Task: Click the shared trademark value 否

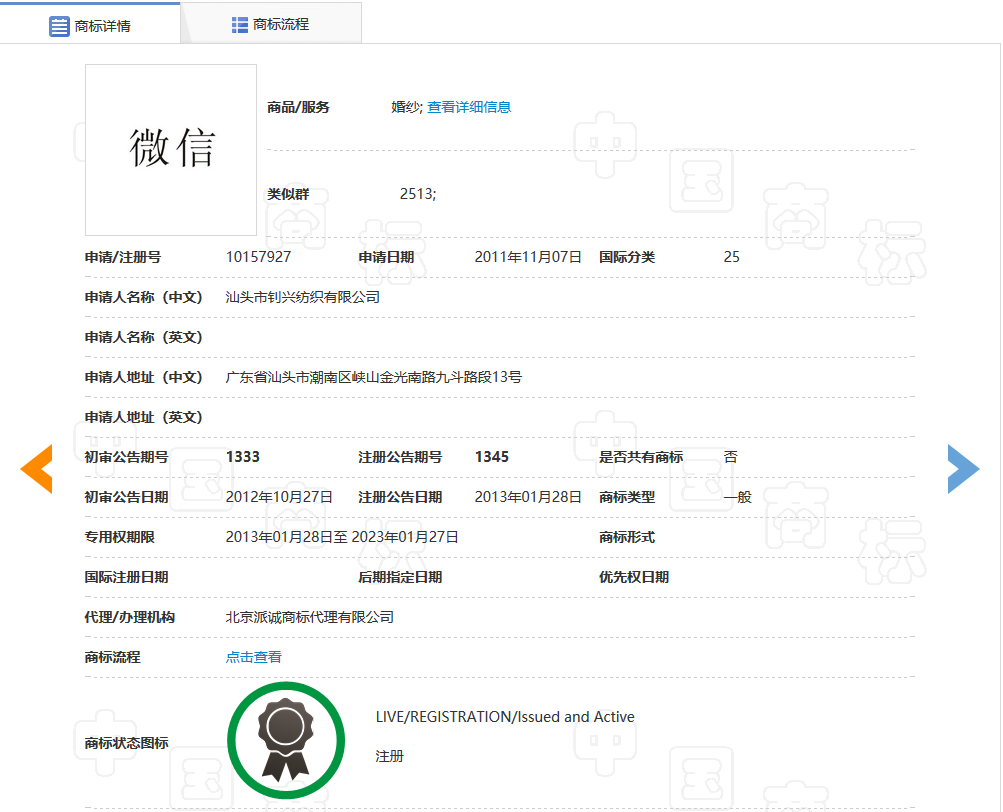Action: pyautogui.click(x=731, y=457)
